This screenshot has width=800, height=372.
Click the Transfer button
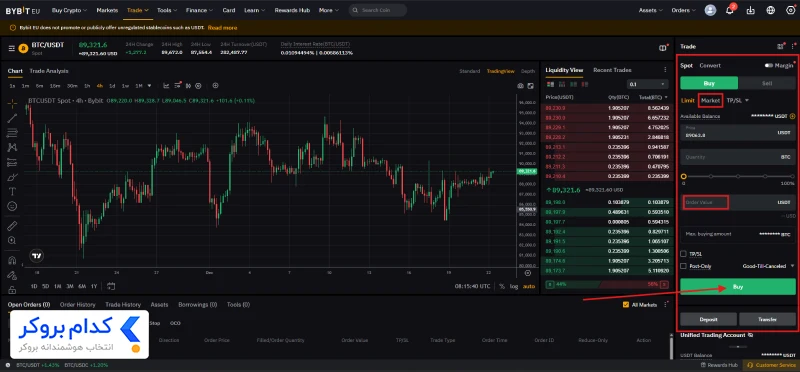coord(767,319)
